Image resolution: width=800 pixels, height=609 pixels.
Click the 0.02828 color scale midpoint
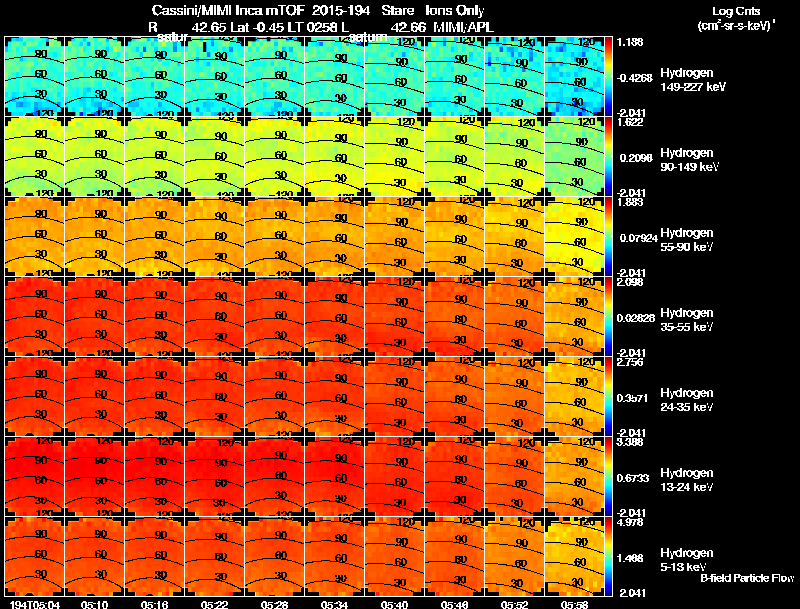636,318
